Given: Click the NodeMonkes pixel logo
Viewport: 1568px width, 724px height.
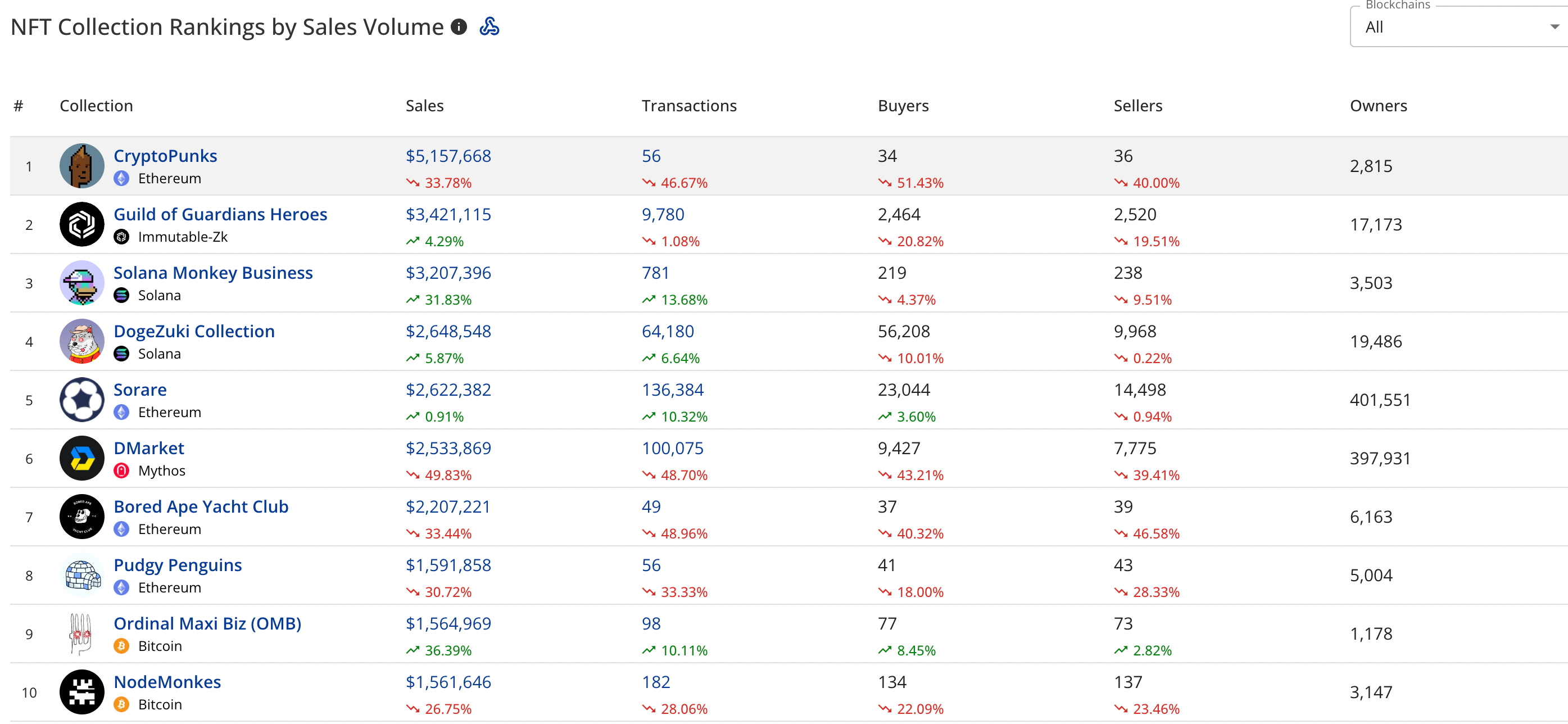Looking at the screenshot, I should 81,693.
